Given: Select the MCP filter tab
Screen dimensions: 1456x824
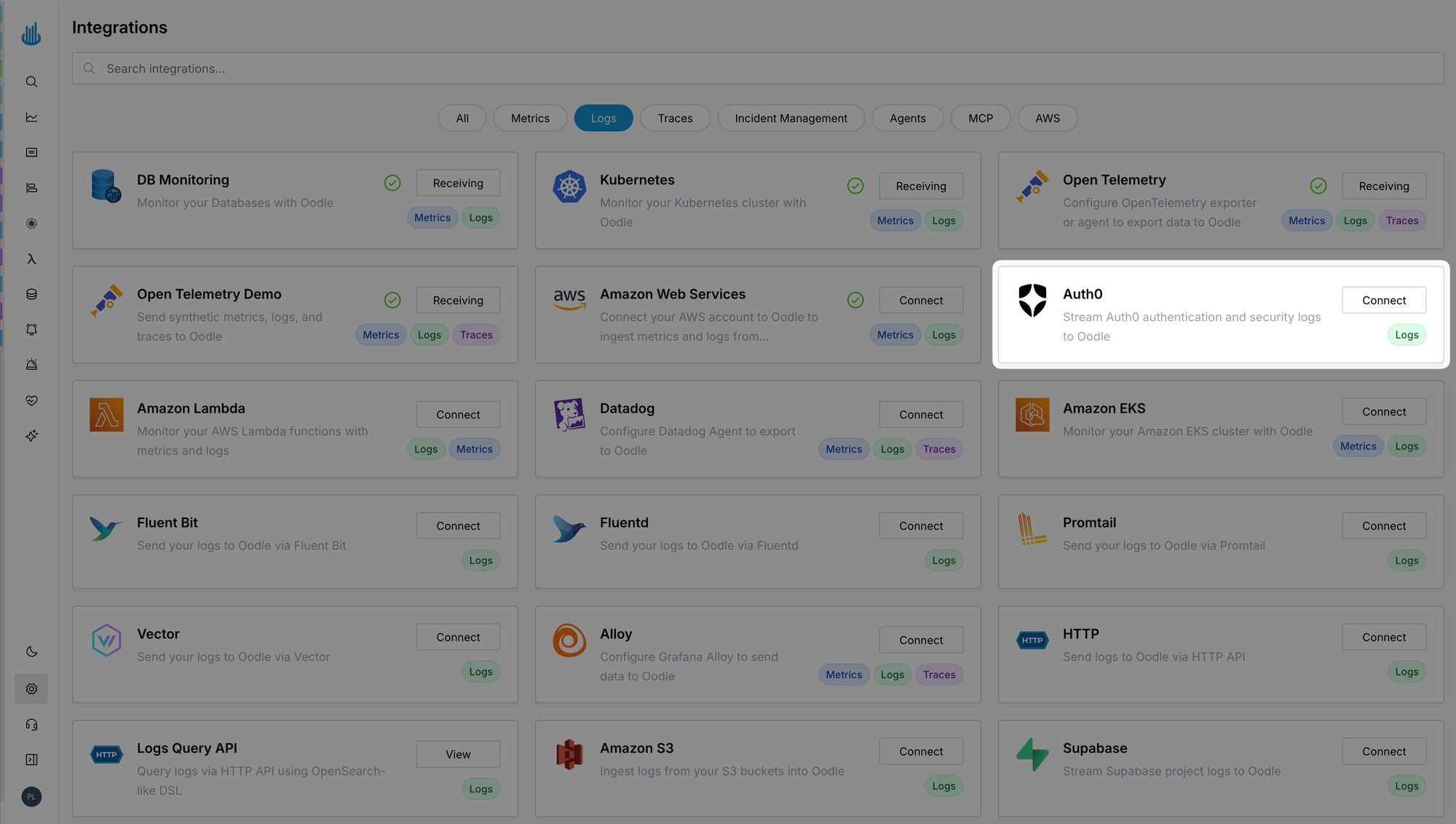Looking at the screenshot, I should pos(980,118).
